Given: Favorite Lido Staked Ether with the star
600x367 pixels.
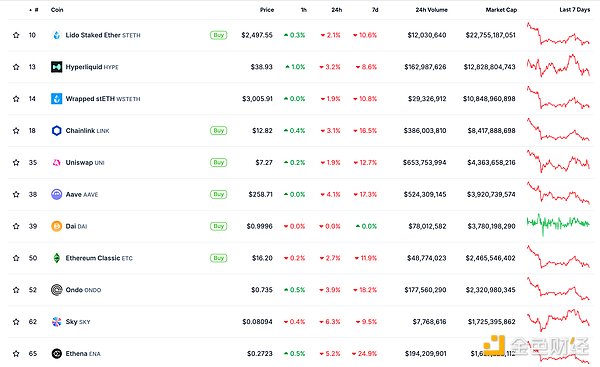Looking at the screenshot, I should pos(16,35).
